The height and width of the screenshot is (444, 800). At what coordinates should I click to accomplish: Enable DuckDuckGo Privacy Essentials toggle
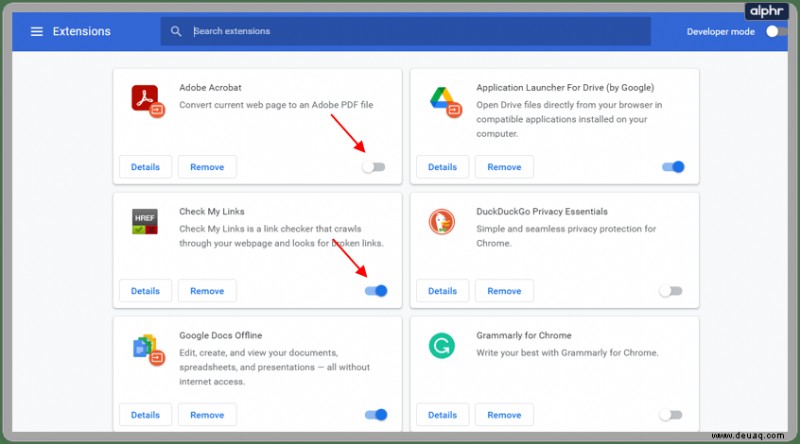(x=670, y=291)
